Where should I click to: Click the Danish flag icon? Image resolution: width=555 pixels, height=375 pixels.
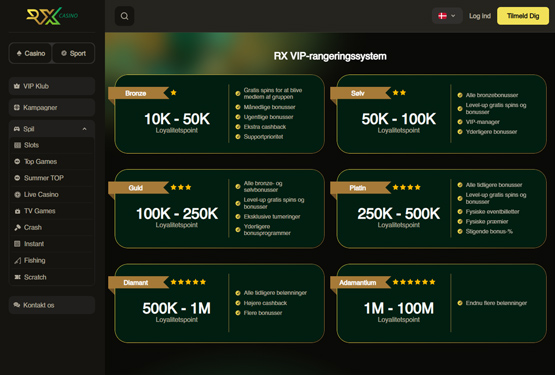pyautogui.click(x=442, y=16)
